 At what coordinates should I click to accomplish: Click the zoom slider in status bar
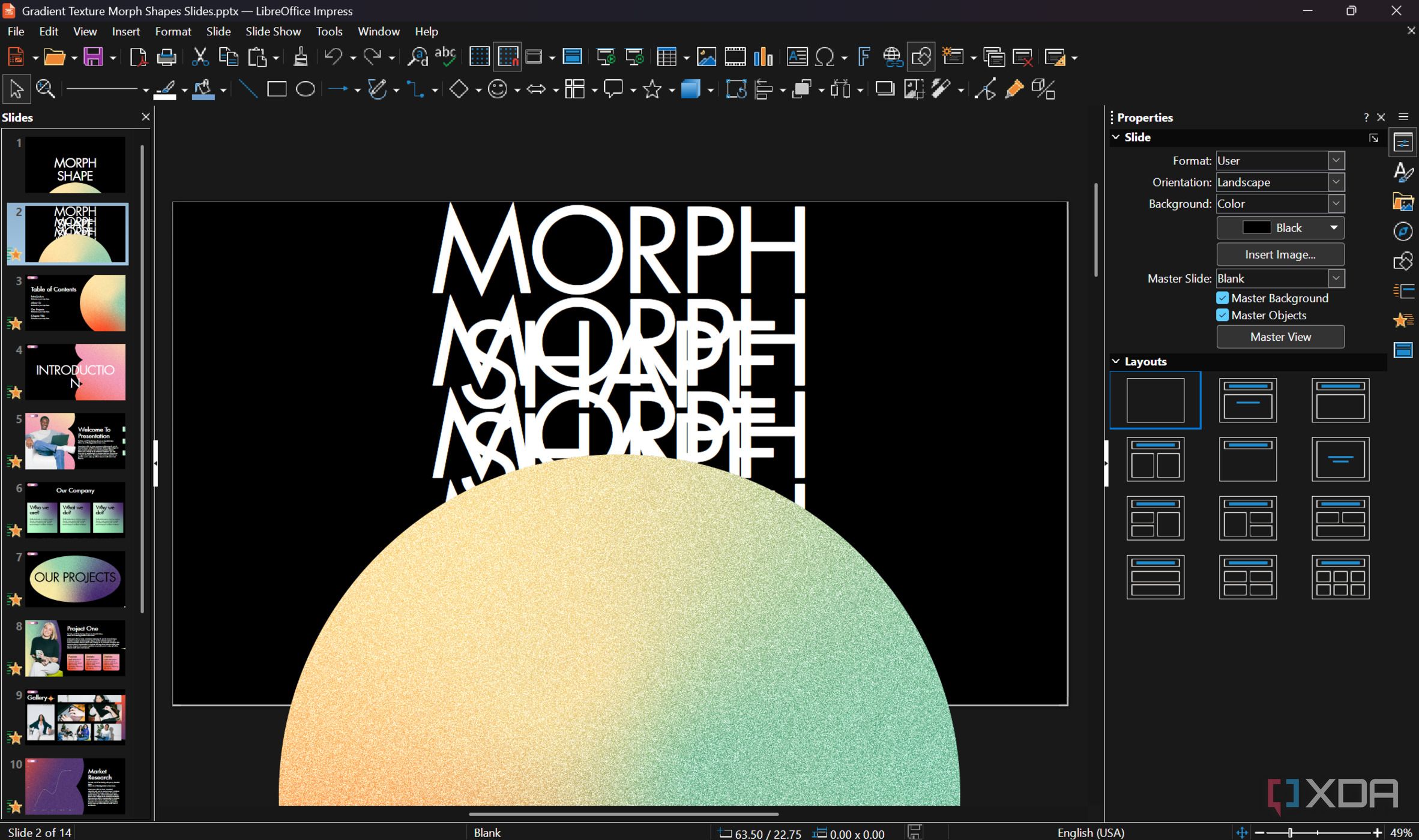click(1318, 833)
